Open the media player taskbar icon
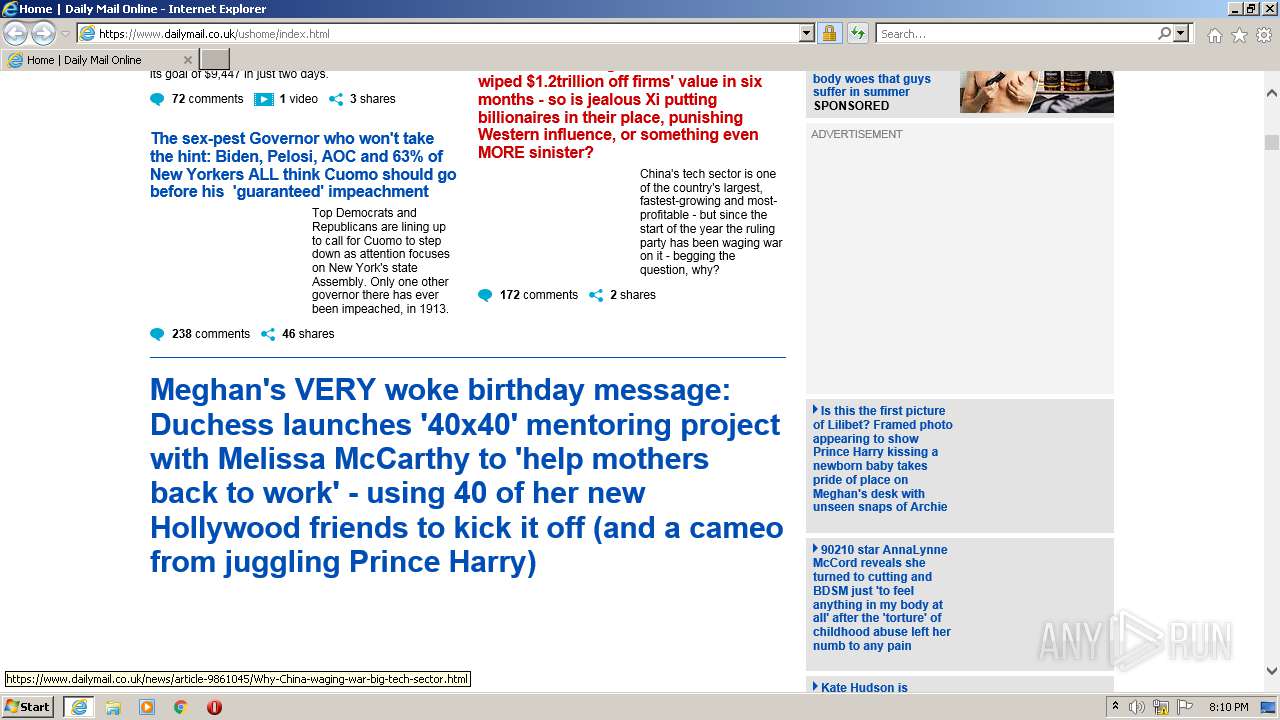Image resolution: width=1280 pixels, height=720 pixels. click(x=147, y=707)
